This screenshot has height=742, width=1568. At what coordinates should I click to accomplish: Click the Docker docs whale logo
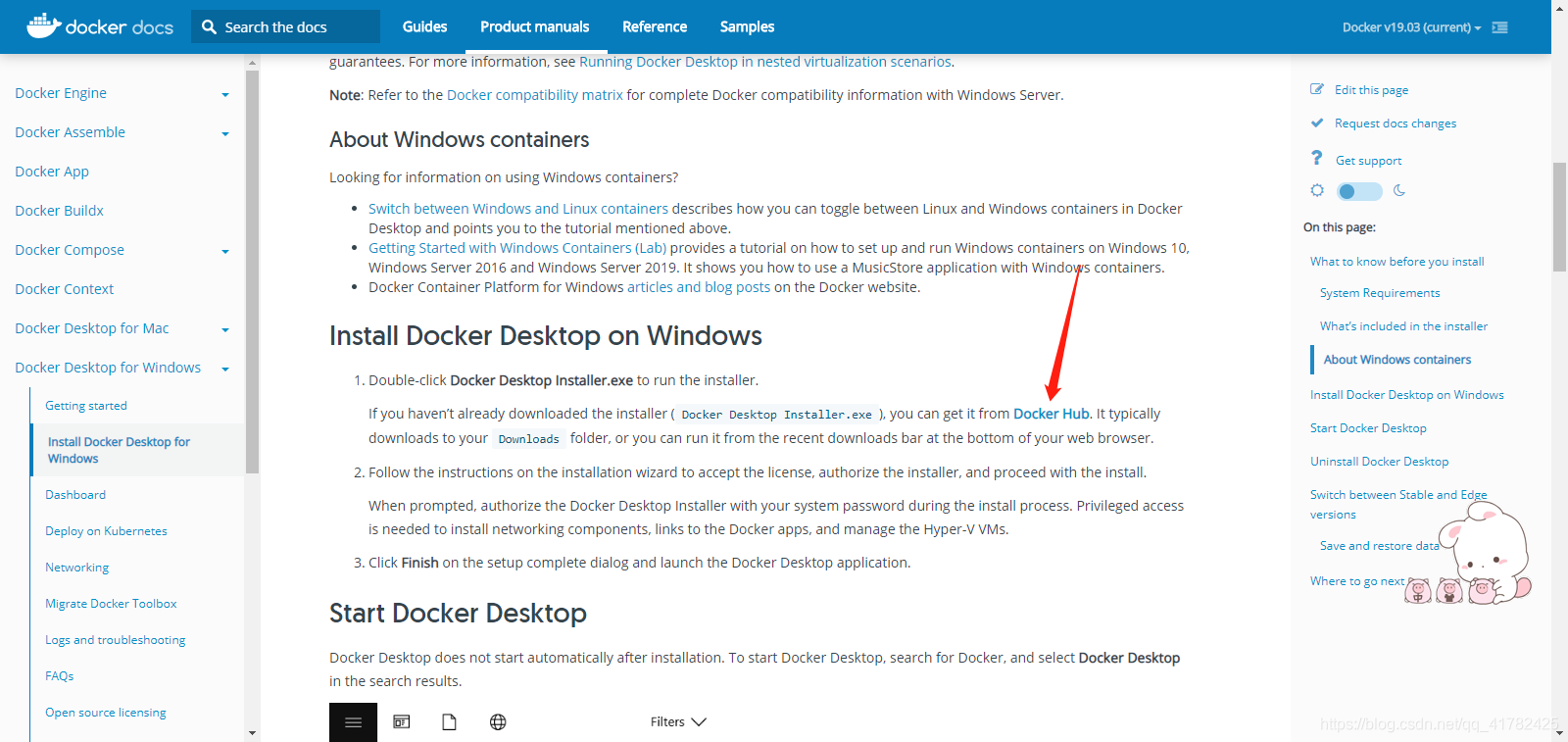click(x=99, y=26)
